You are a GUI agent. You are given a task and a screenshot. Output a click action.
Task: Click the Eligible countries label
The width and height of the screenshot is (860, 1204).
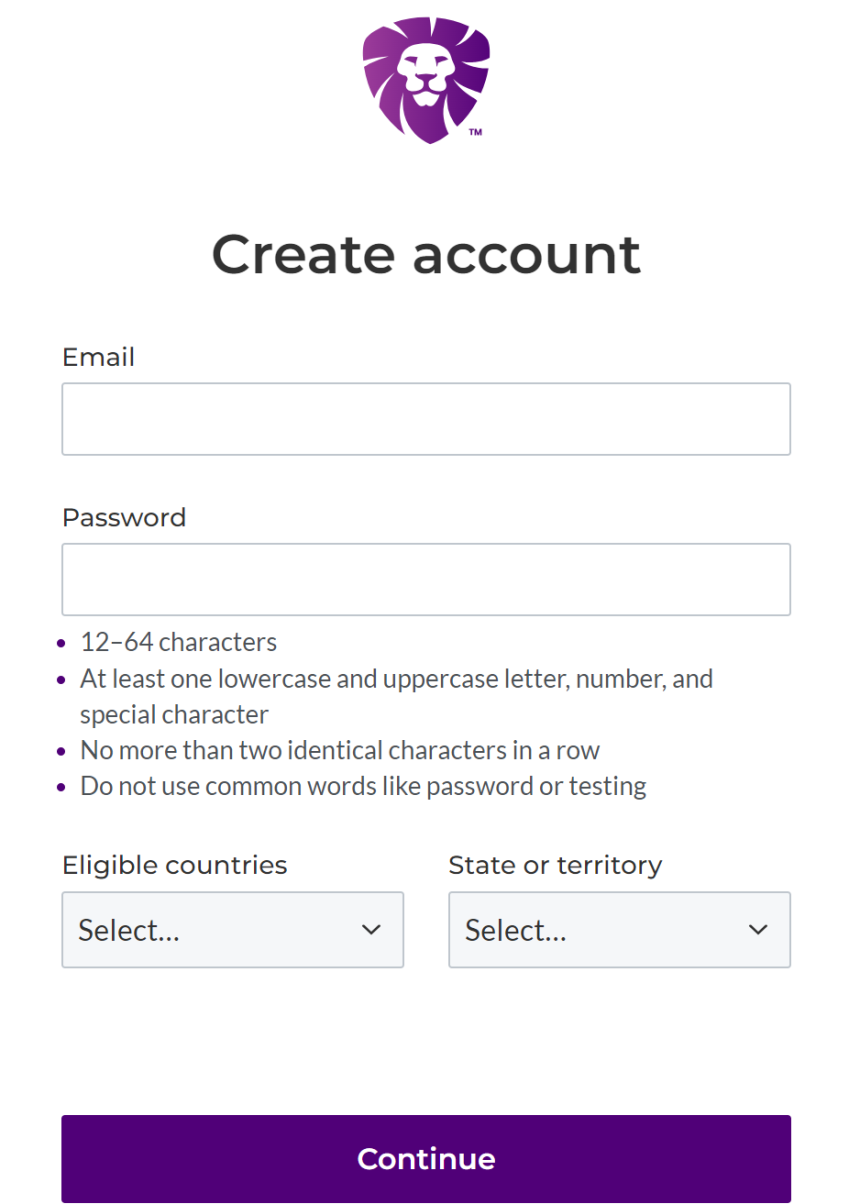tap(174, 865)
